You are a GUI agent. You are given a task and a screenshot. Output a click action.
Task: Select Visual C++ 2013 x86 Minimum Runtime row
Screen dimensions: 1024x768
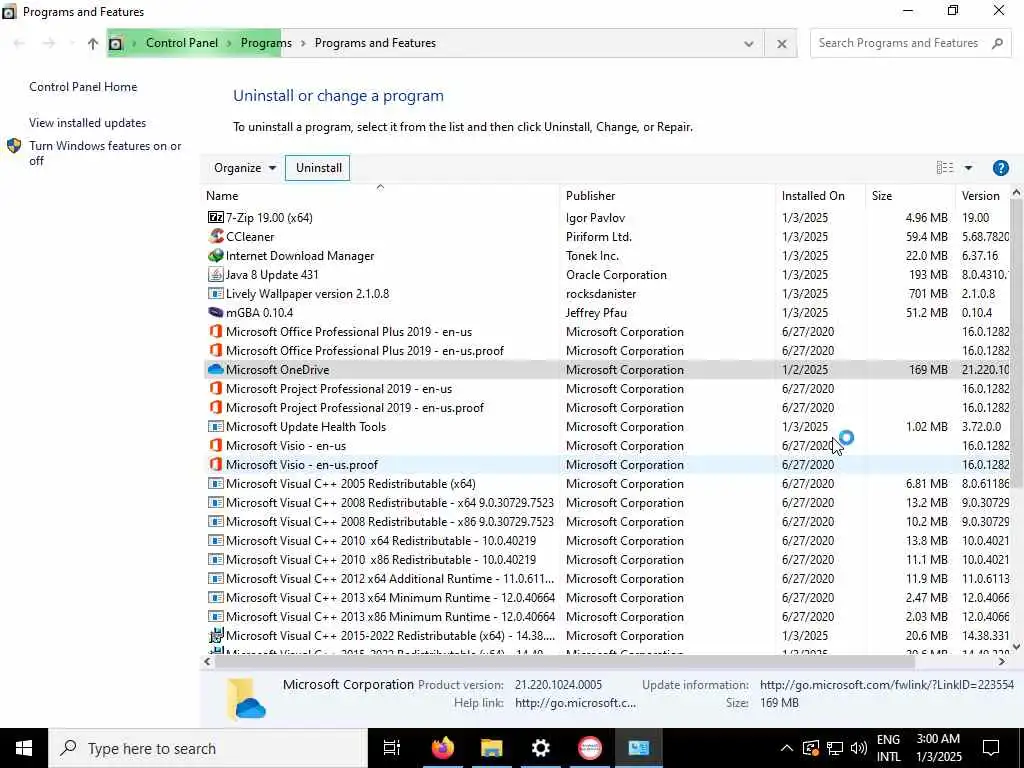click(607, 616)
